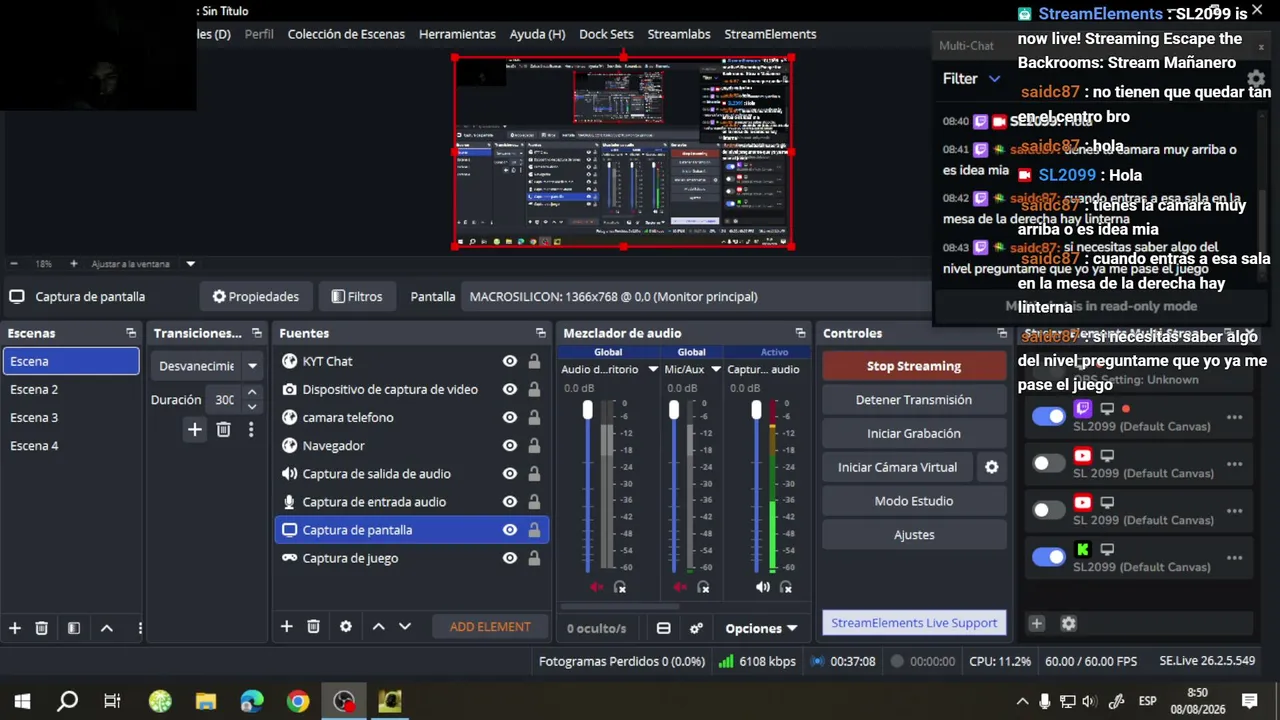This screenshot has width=1280, height=720.
Task: Open the Colección de Escenas menu
Action: (x=346, y=34)
